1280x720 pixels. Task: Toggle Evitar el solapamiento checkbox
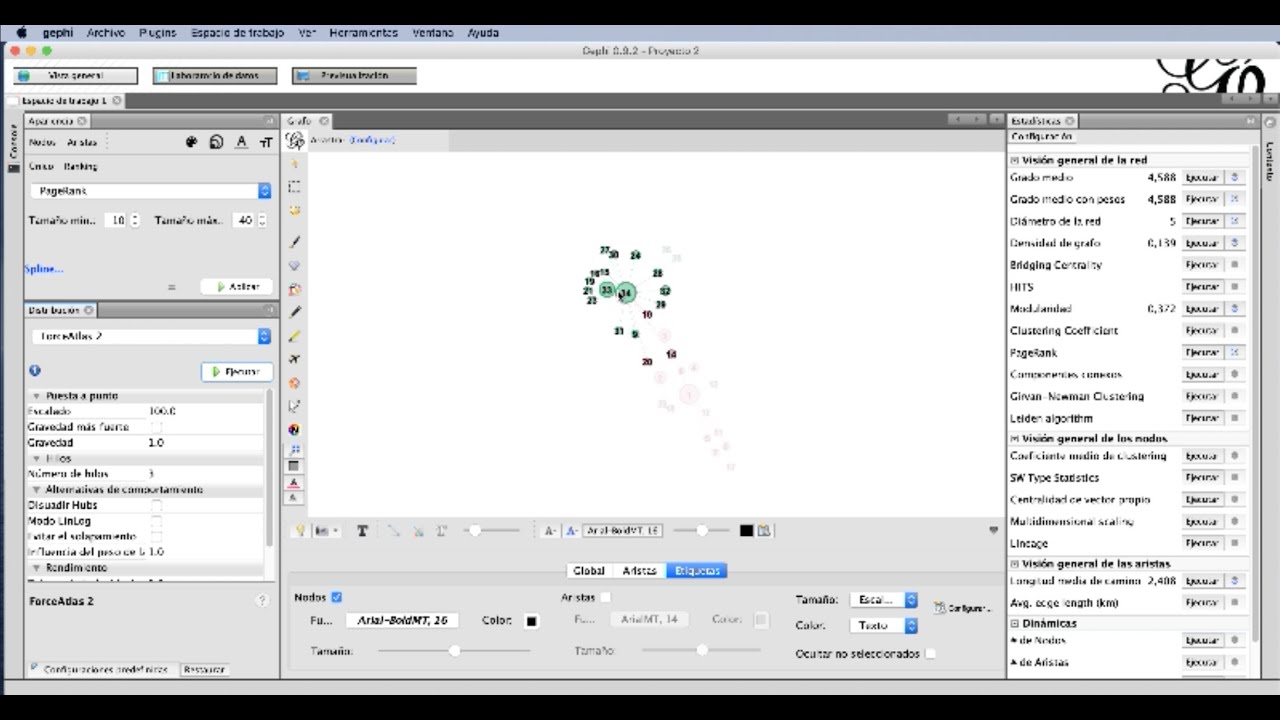[156, 536]
